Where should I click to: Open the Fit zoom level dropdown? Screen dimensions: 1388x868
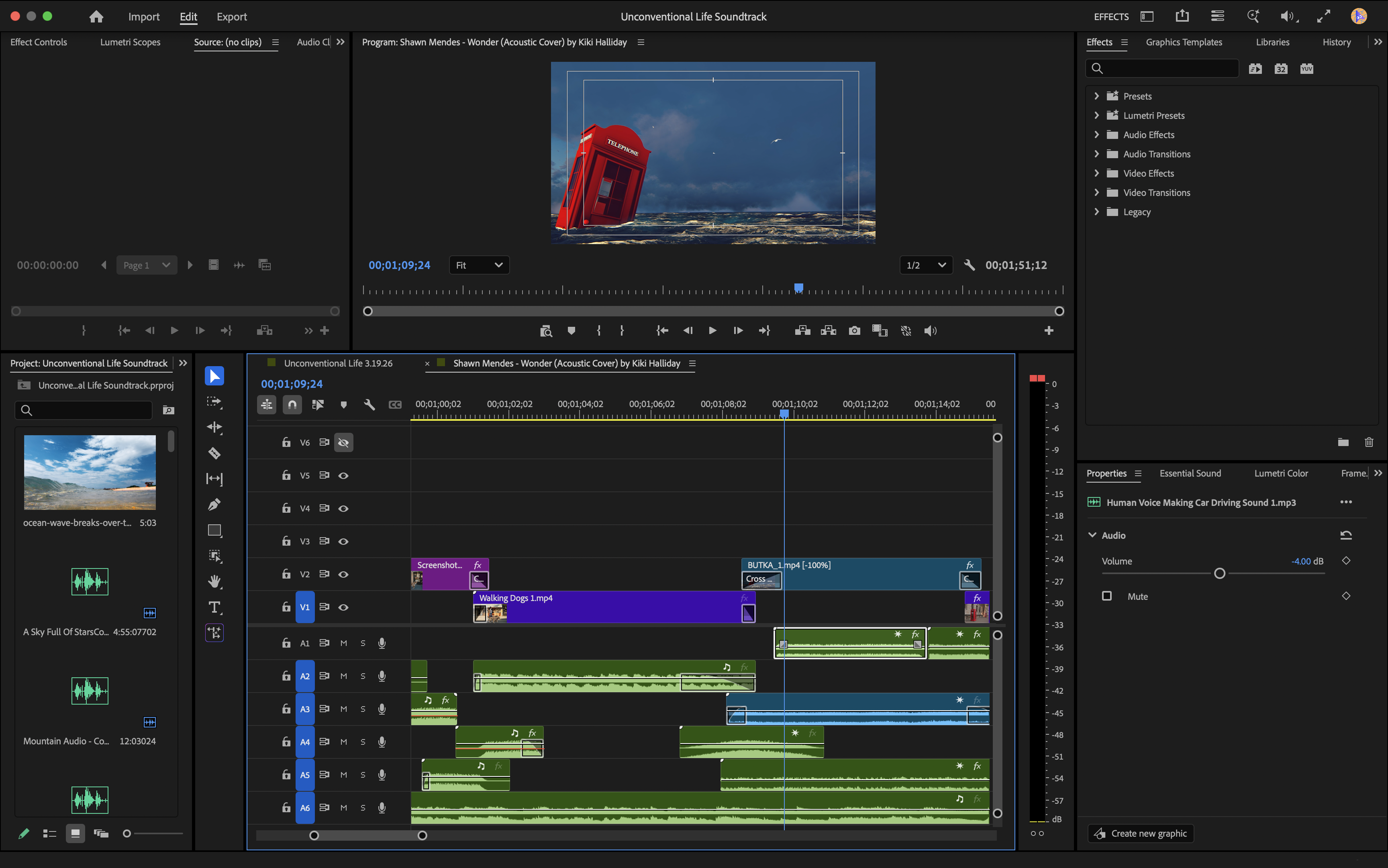point(479,265)
